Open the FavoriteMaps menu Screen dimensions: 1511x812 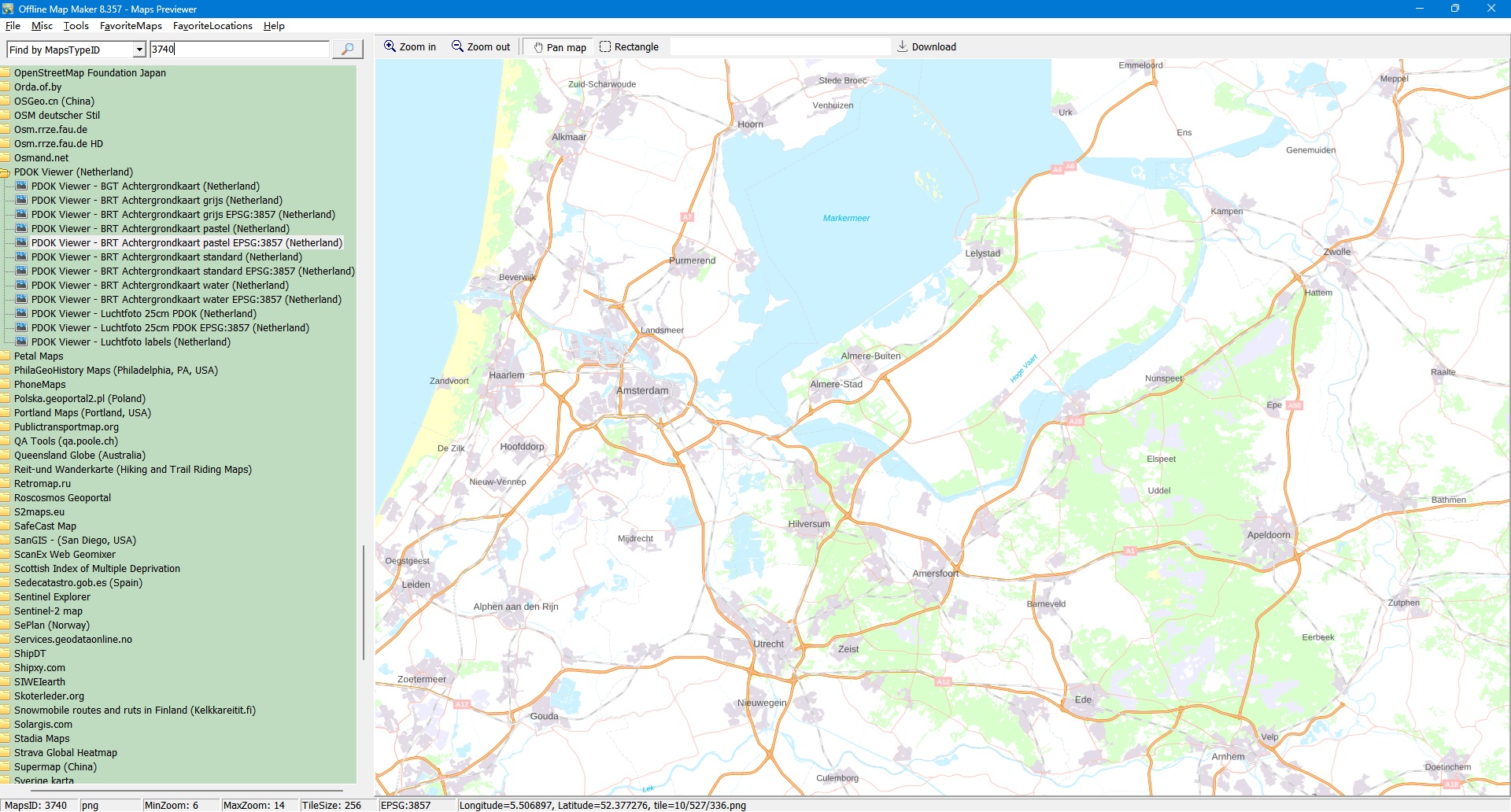click(131, 26)
